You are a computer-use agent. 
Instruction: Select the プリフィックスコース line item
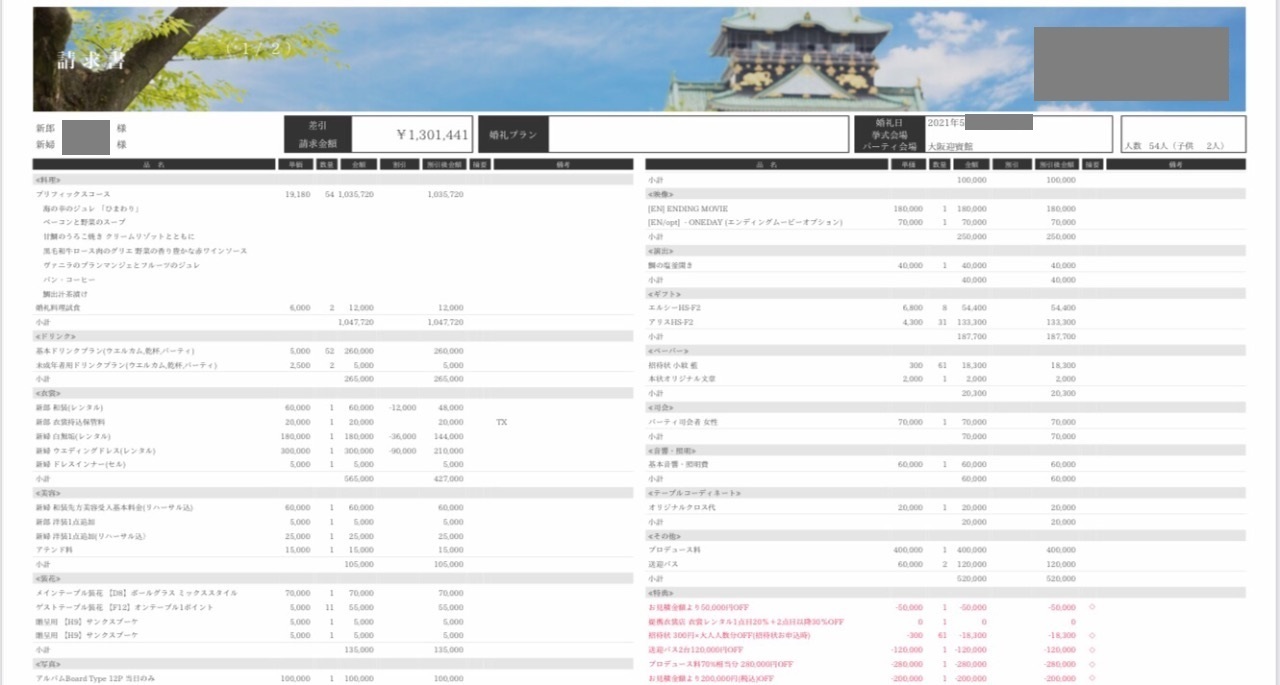click(73, 194)
